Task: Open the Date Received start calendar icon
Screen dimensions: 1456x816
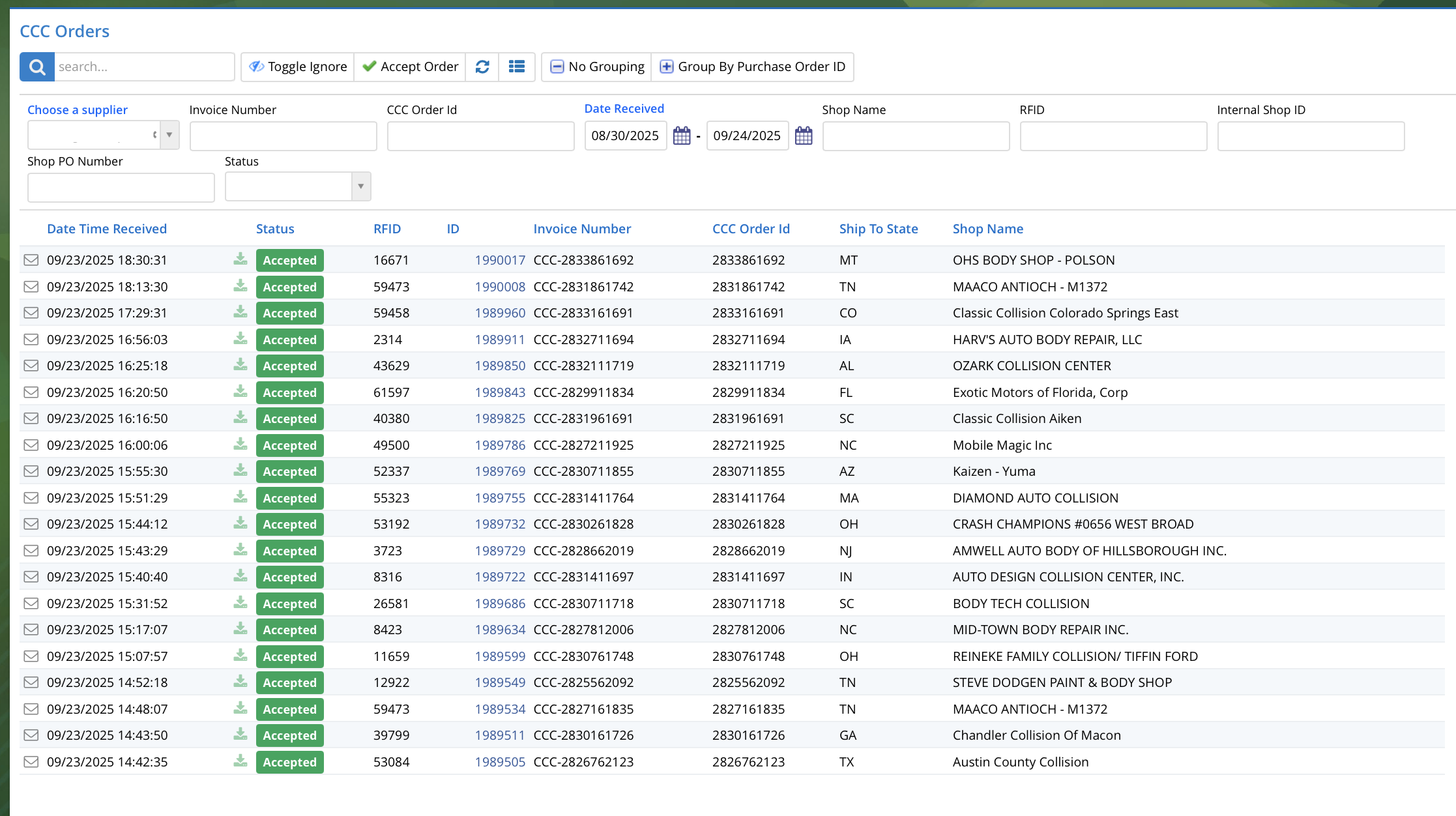Action: tap(682, 136)
